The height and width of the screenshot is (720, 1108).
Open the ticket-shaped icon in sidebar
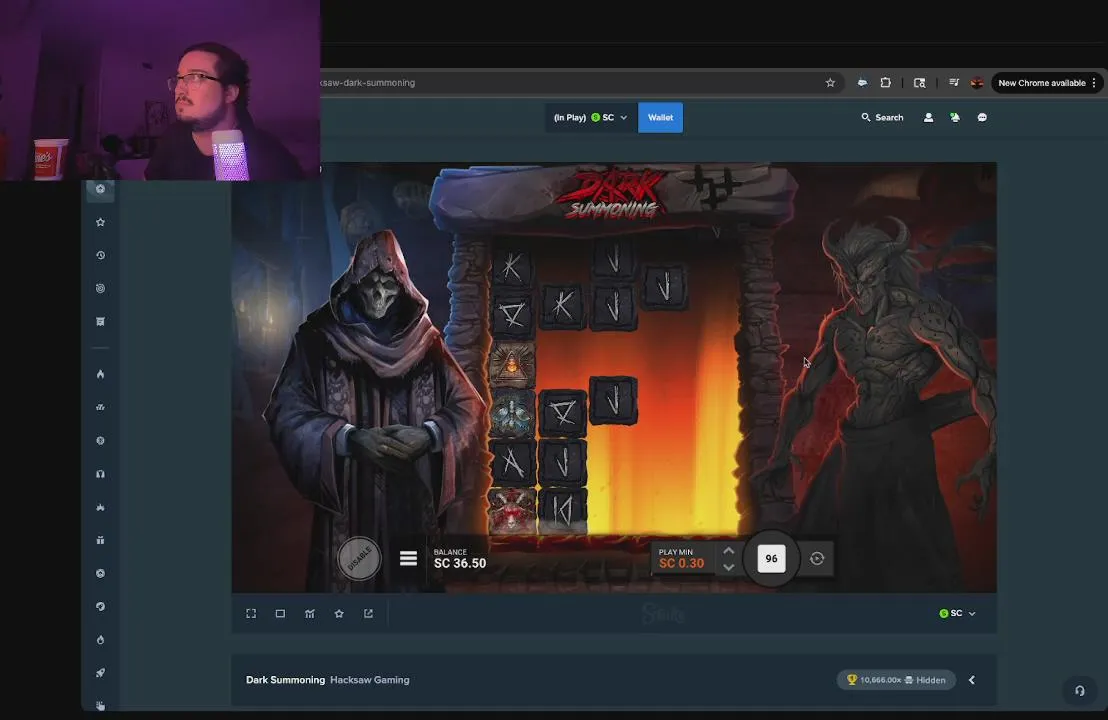click(x=100, y=321)
